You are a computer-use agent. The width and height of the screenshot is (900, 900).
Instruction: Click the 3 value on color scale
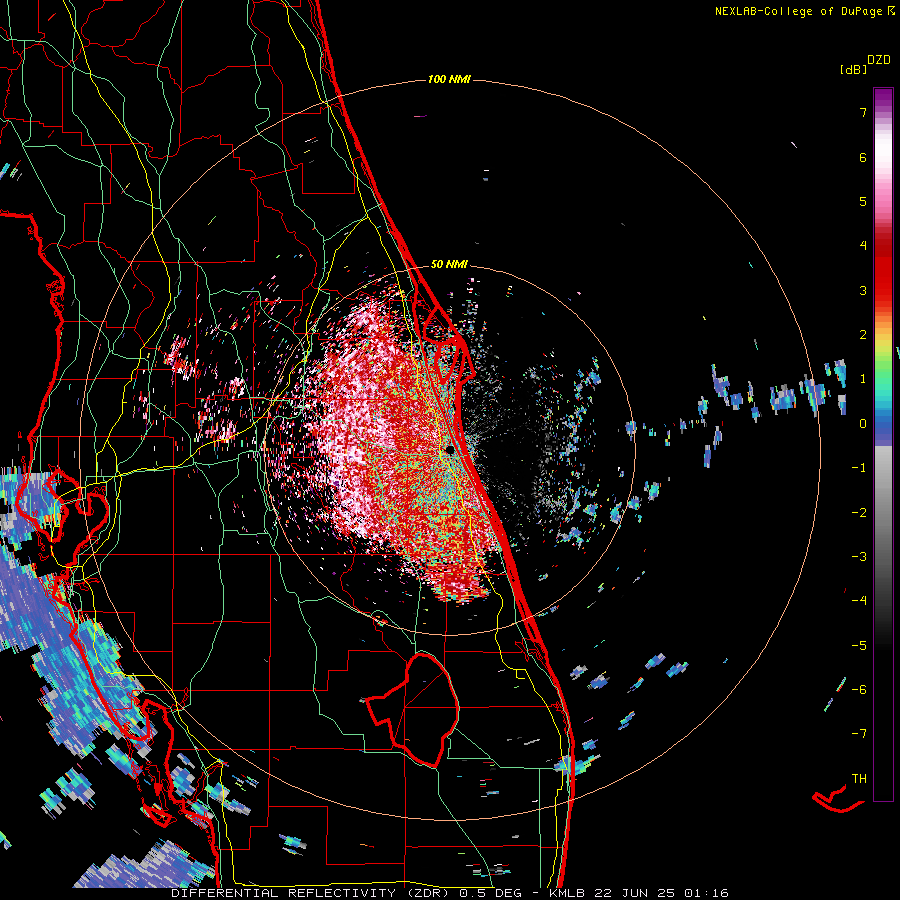[863, 290]
